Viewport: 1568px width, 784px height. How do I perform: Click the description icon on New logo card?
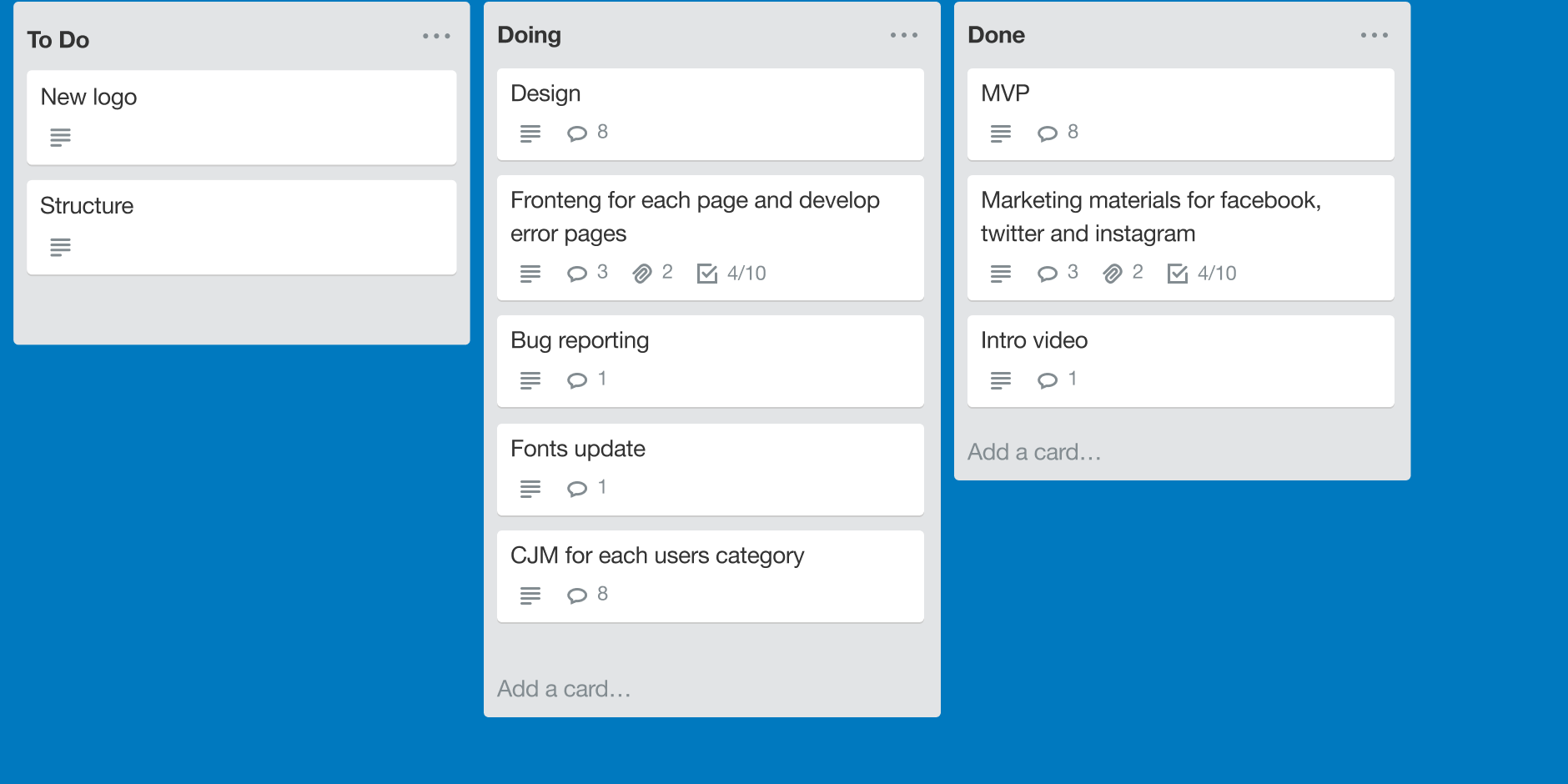point(60,138)
